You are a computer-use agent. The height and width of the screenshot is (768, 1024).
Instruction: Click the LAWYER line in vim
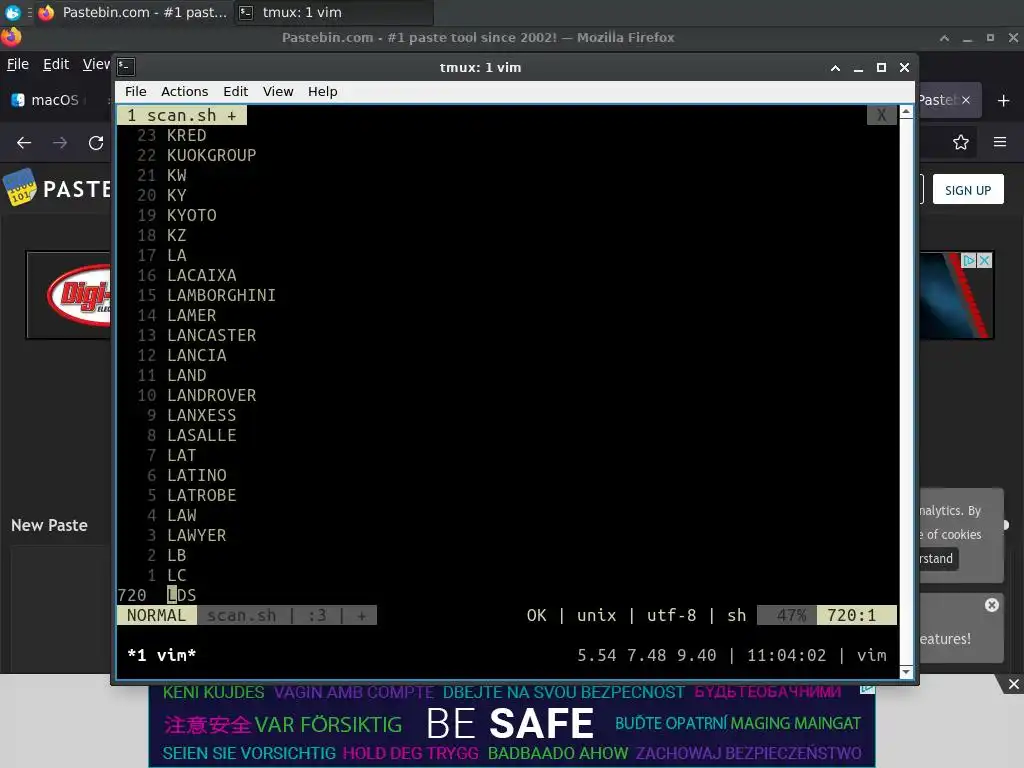pyautogui.click(x=197, y=536)
